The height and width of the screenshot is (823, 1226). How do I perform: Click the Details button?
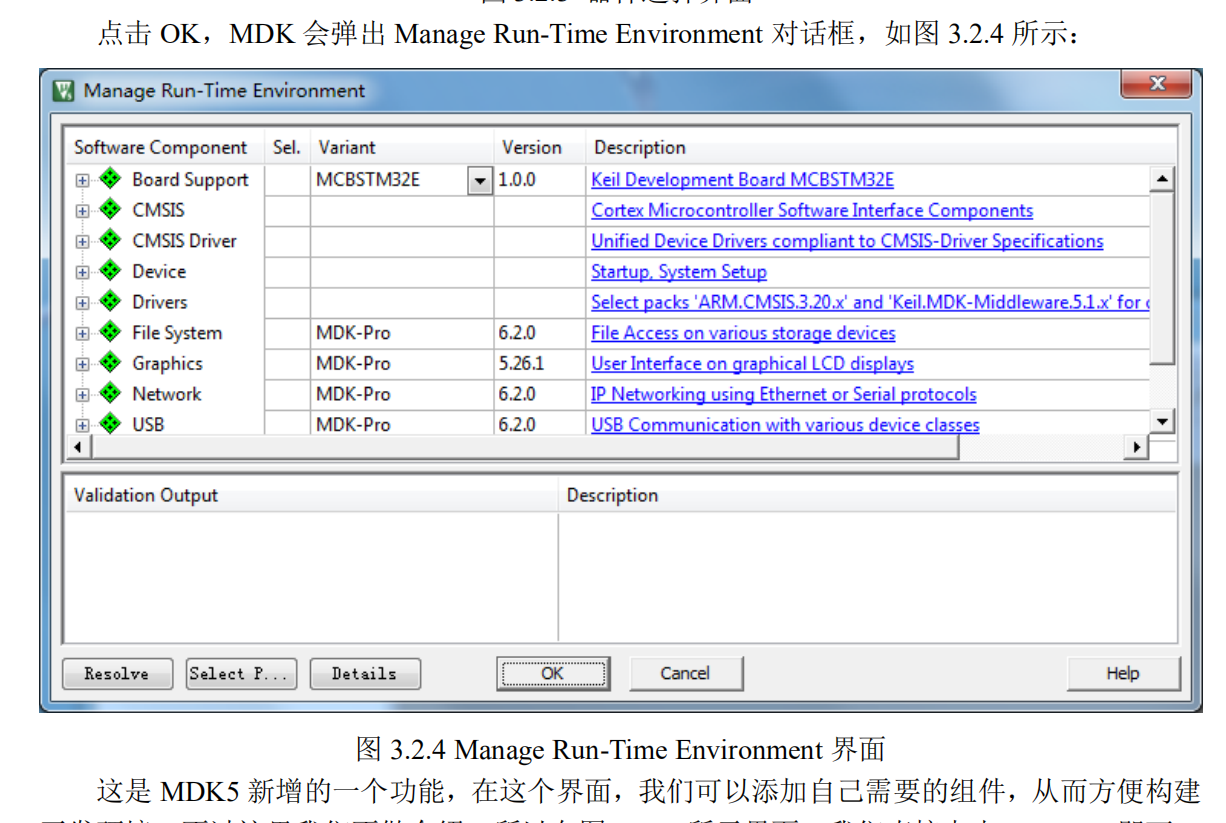pyautogui.click(x=365, y=674)
